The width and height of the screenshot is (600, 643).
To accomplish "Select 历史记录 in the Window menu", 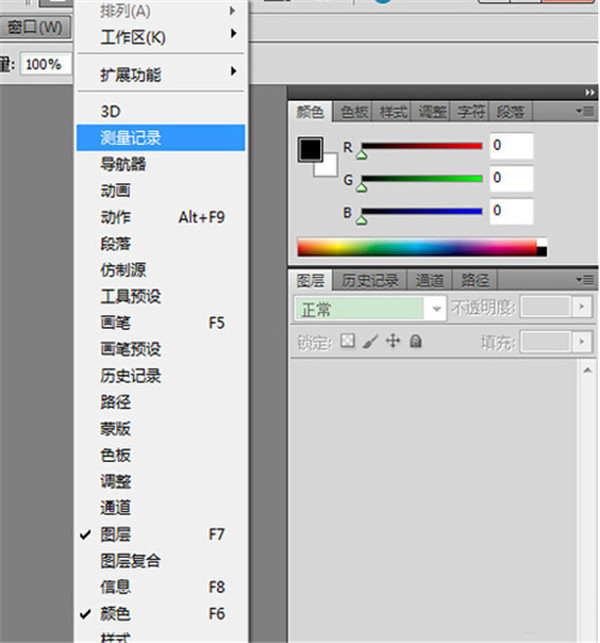I will click(x=161, y=376).
